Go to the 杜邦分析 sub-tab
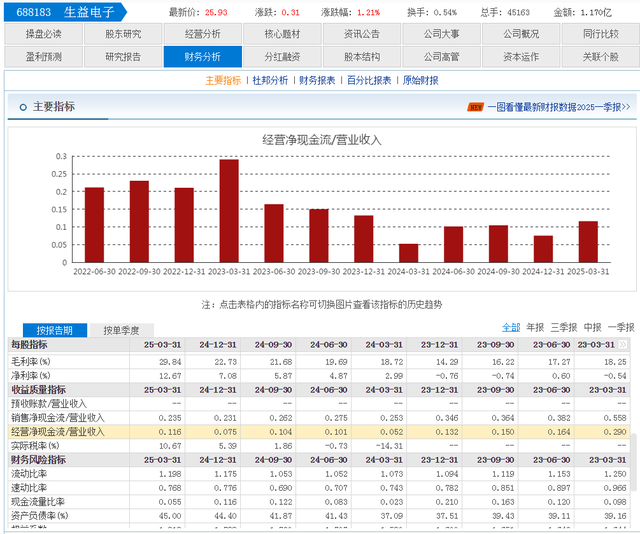Screen dimensions: 640x534 [x=270, y=80]
